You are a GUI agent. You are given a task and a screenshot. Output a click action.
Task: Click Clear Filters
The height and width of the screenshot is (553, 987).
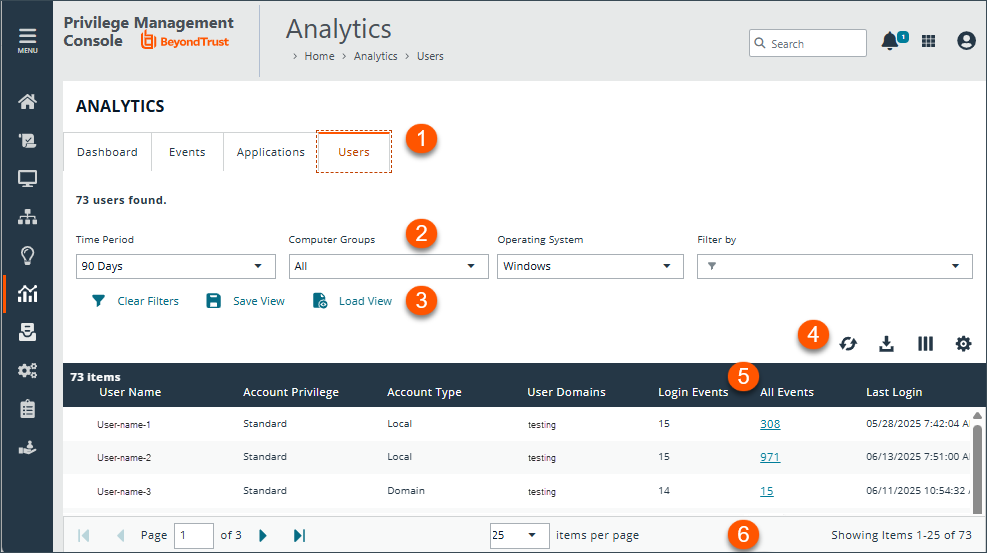[x=135, y=301]
